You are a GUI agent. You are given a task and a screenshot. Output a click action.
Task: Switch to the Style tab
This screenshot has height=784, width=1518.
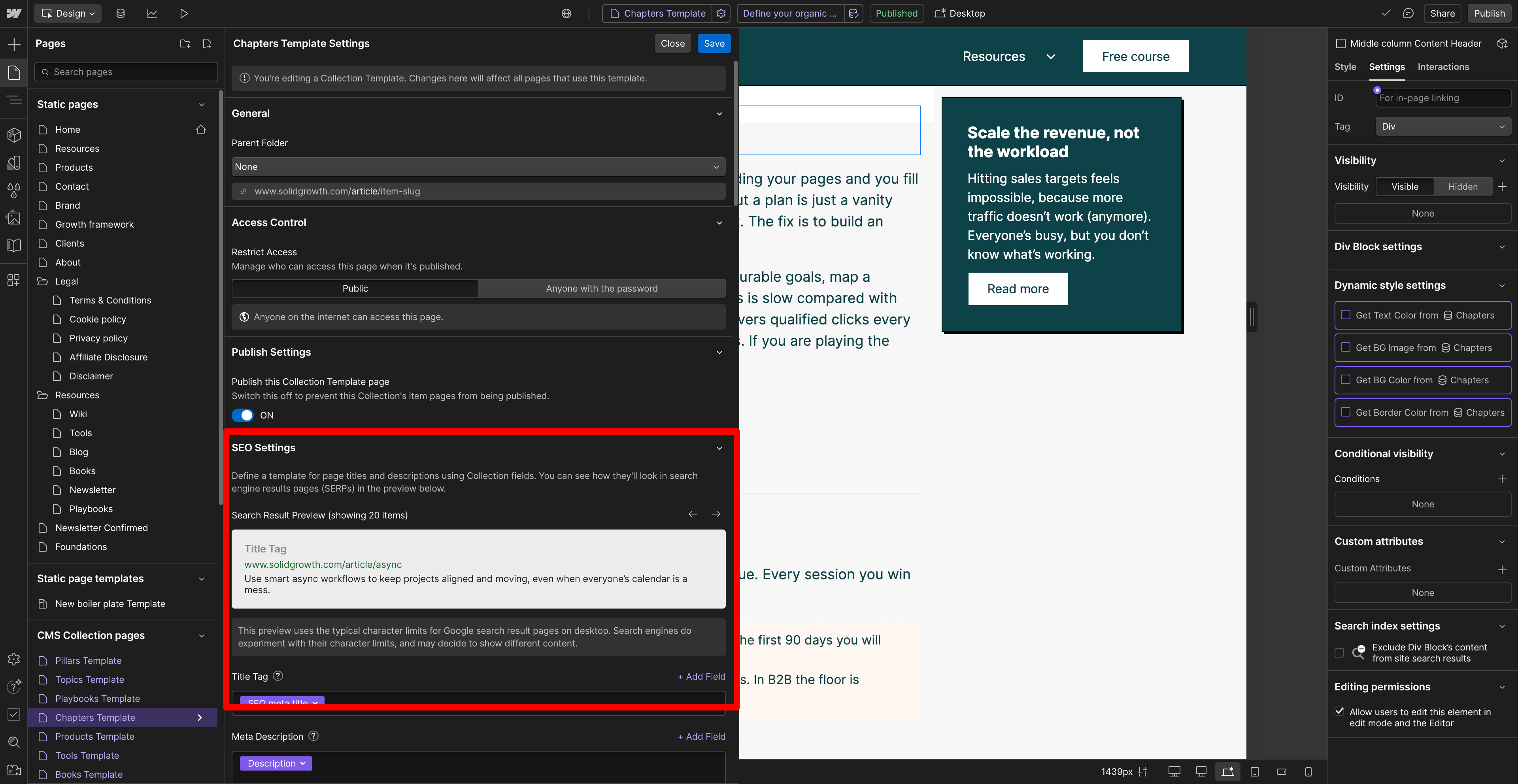(1345, 66)
